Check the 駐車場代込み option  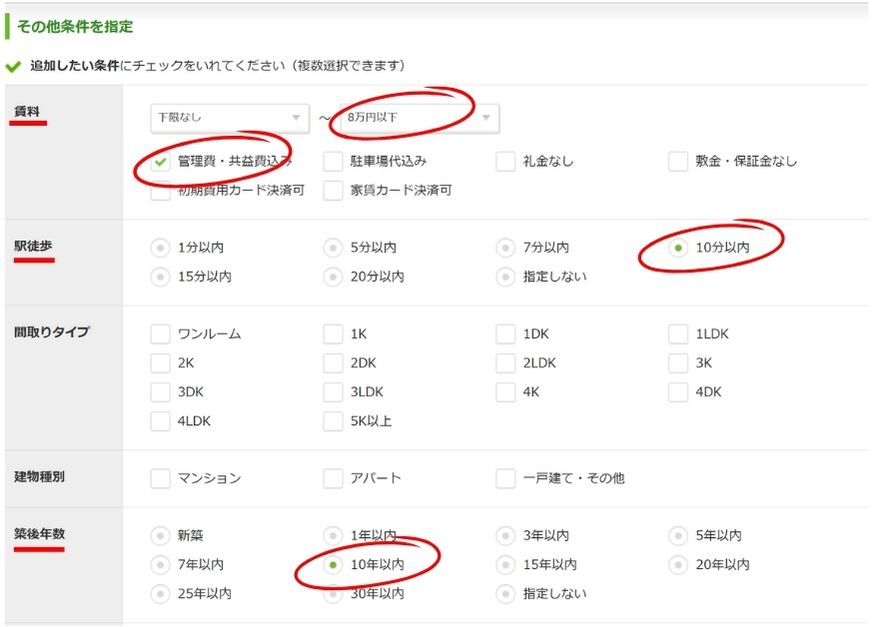334,162
